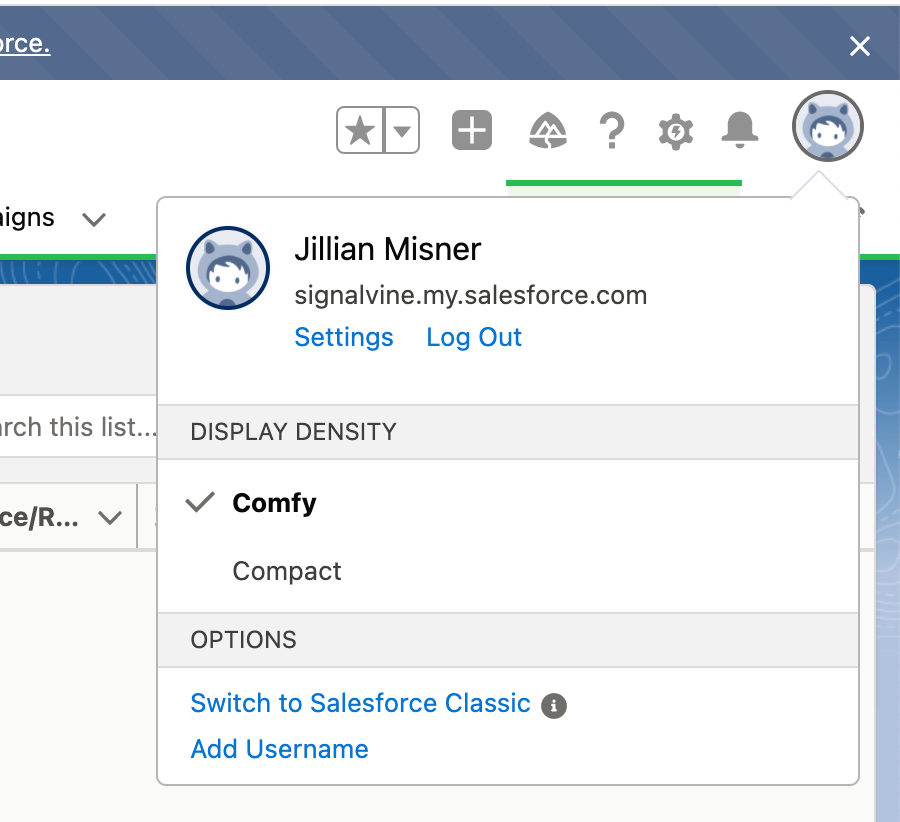Click the profile avatar inside the user menu
900x822 pixels.
click(228, 268)
